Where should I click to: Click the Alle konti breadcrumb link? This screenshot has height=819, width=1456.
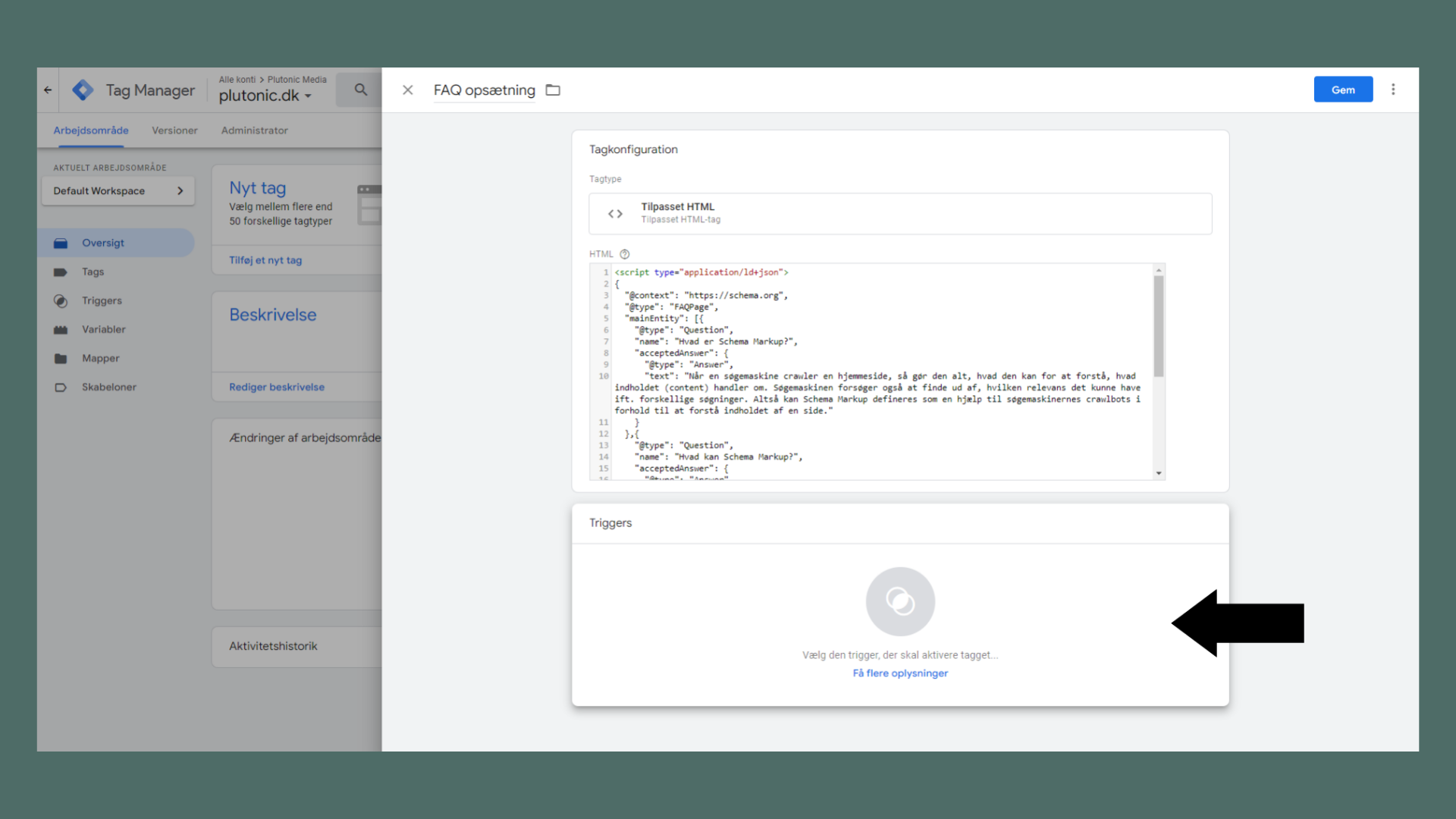pos(237,80)
